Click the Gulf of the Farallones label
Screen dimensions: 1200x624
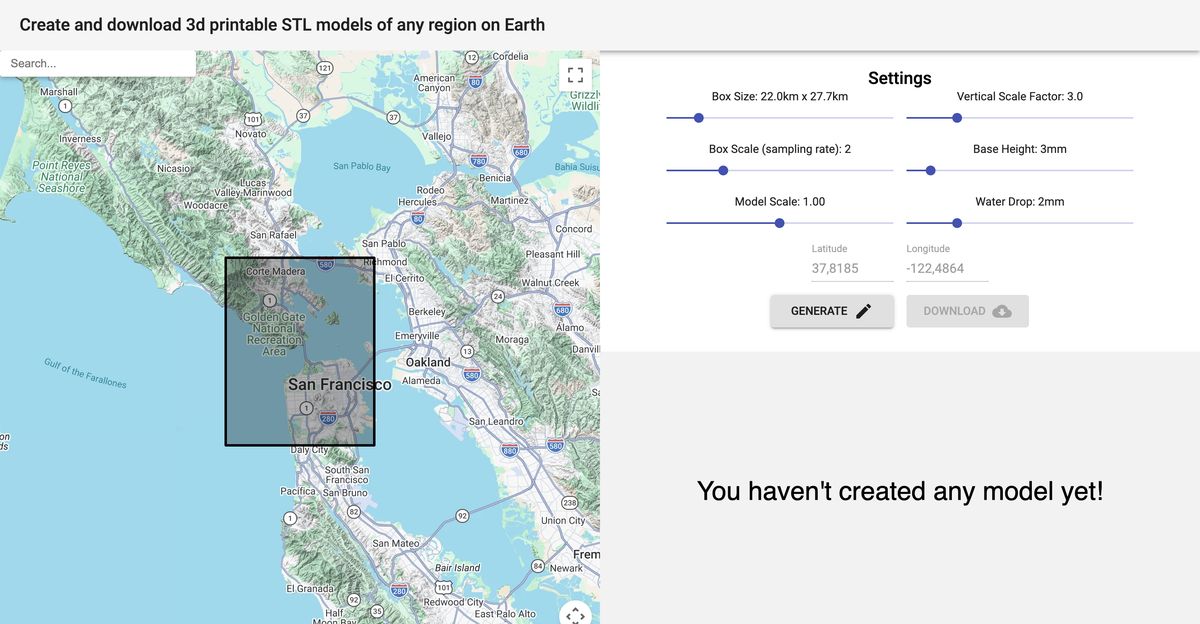(85, 372)
